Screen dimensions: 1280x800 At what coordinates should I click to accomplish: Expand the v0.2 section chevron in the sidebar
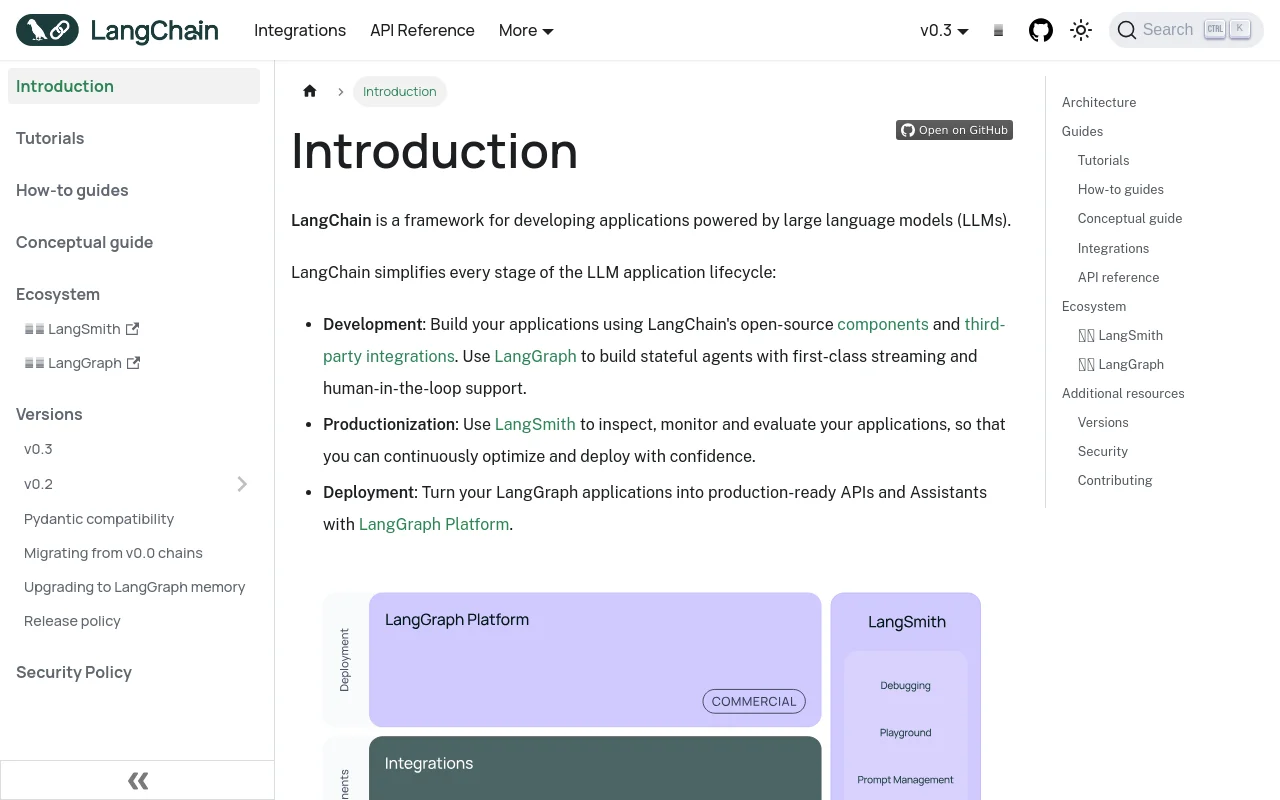pos(242,484)
